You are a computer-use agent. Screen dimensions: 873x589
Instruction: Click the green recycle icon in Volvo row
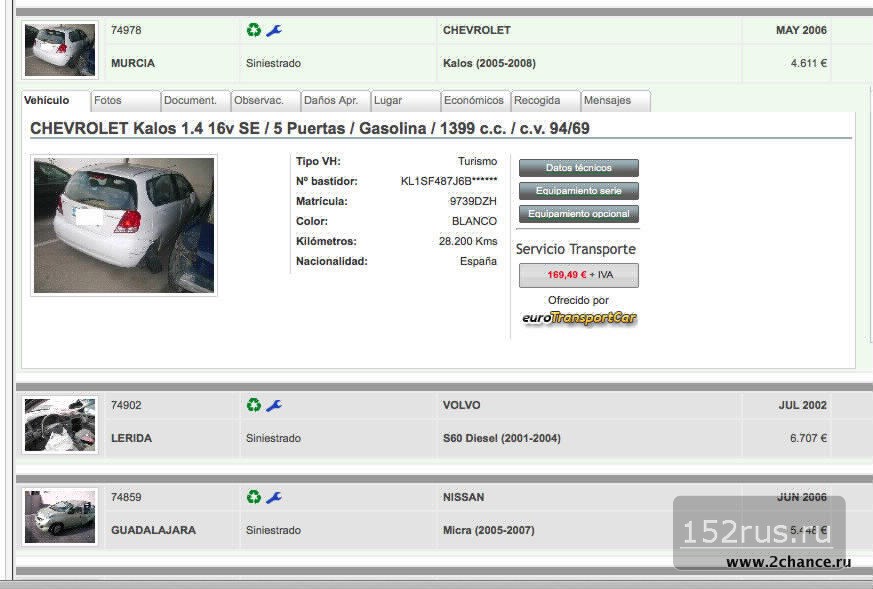254,405
